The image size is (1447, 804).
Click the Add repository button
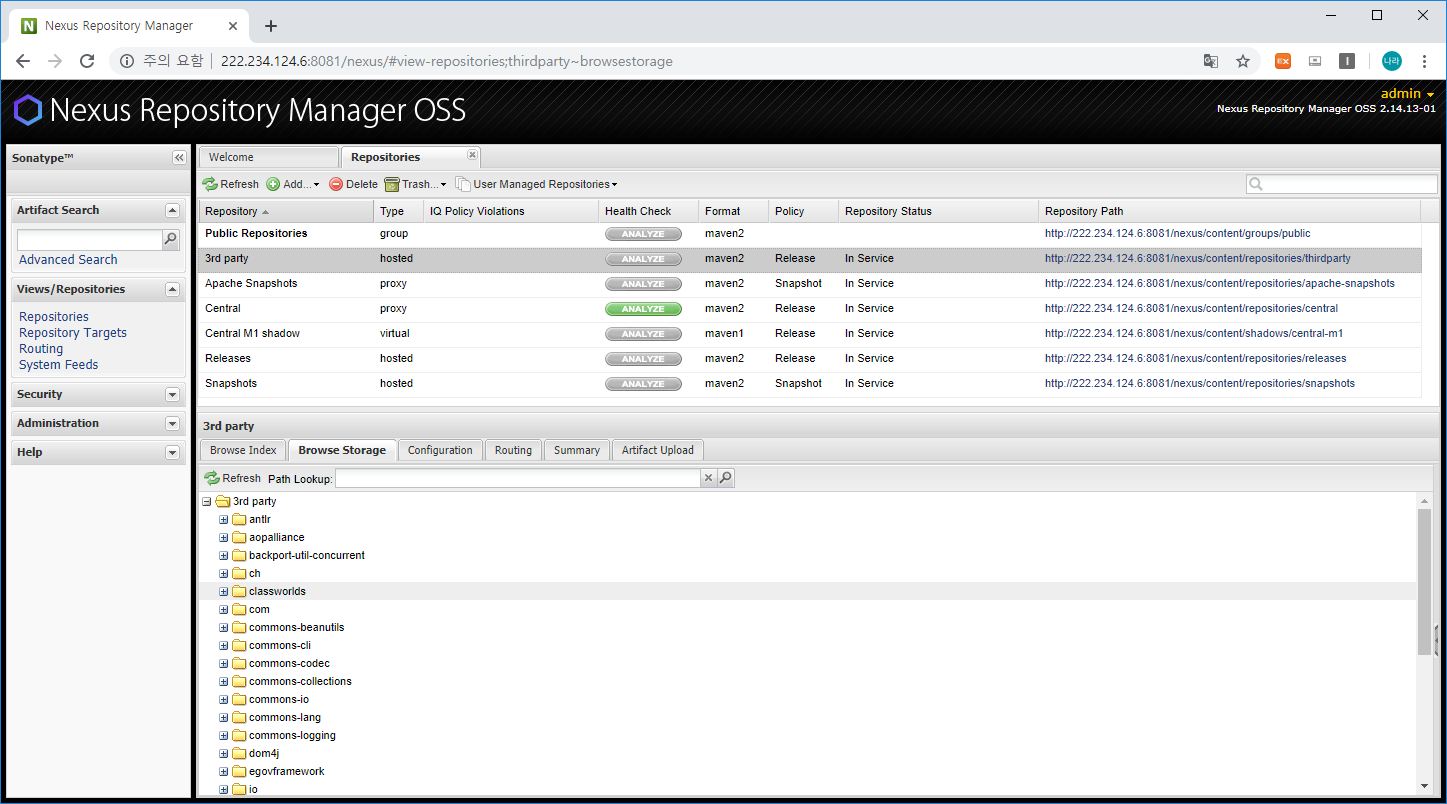[293, 184]
